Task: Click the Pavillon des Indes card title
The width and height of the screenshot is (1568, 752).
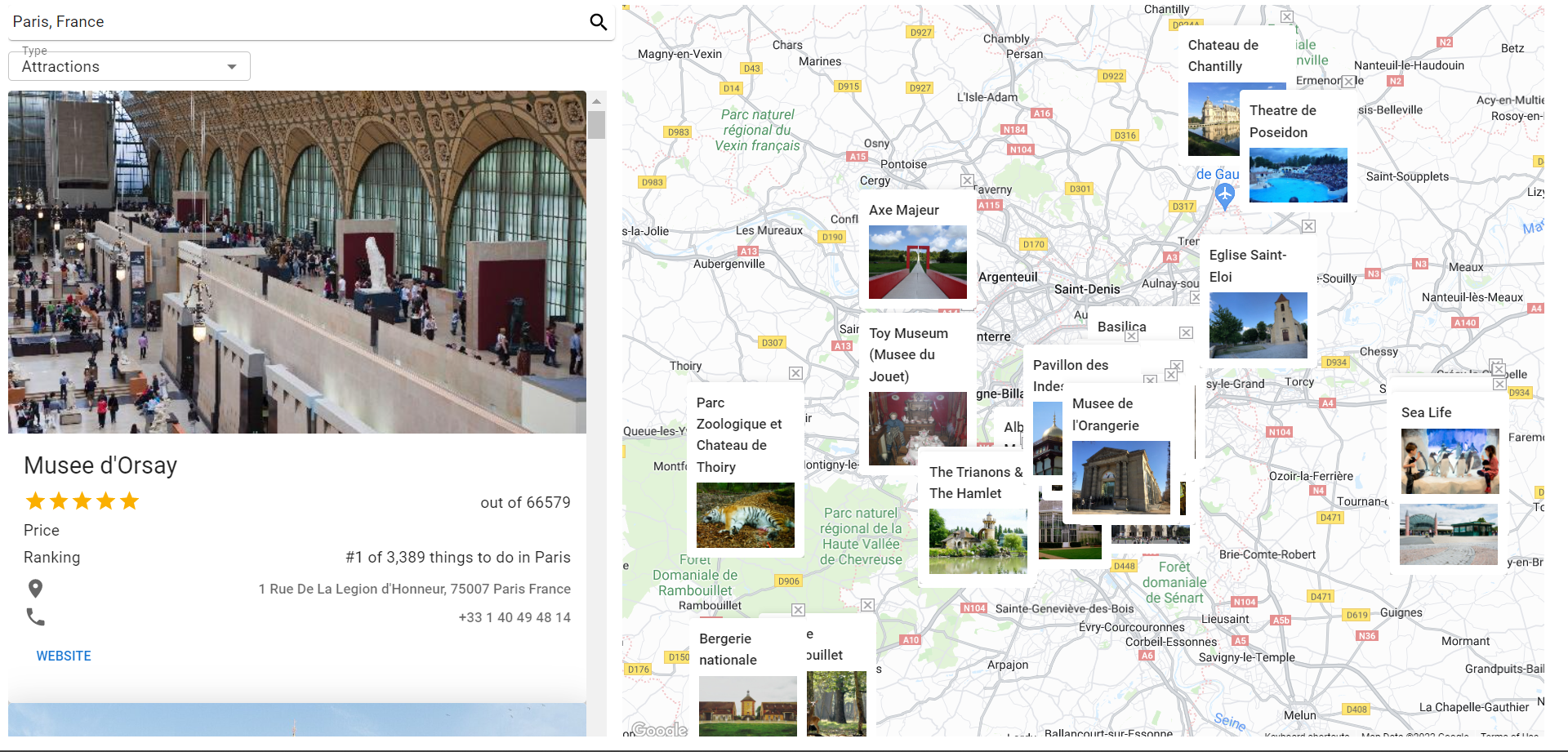Action: (x=1071, y=376)
